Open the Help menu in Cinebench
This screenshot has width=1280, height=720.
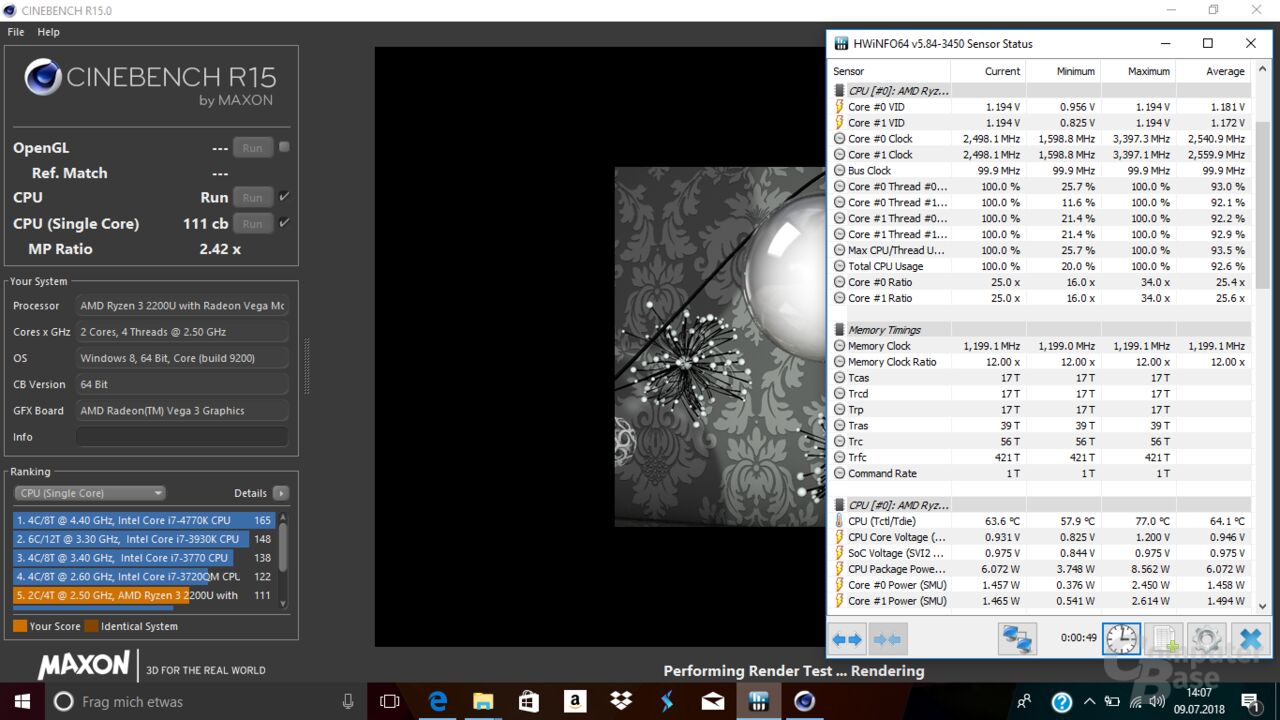pos(49,32)
